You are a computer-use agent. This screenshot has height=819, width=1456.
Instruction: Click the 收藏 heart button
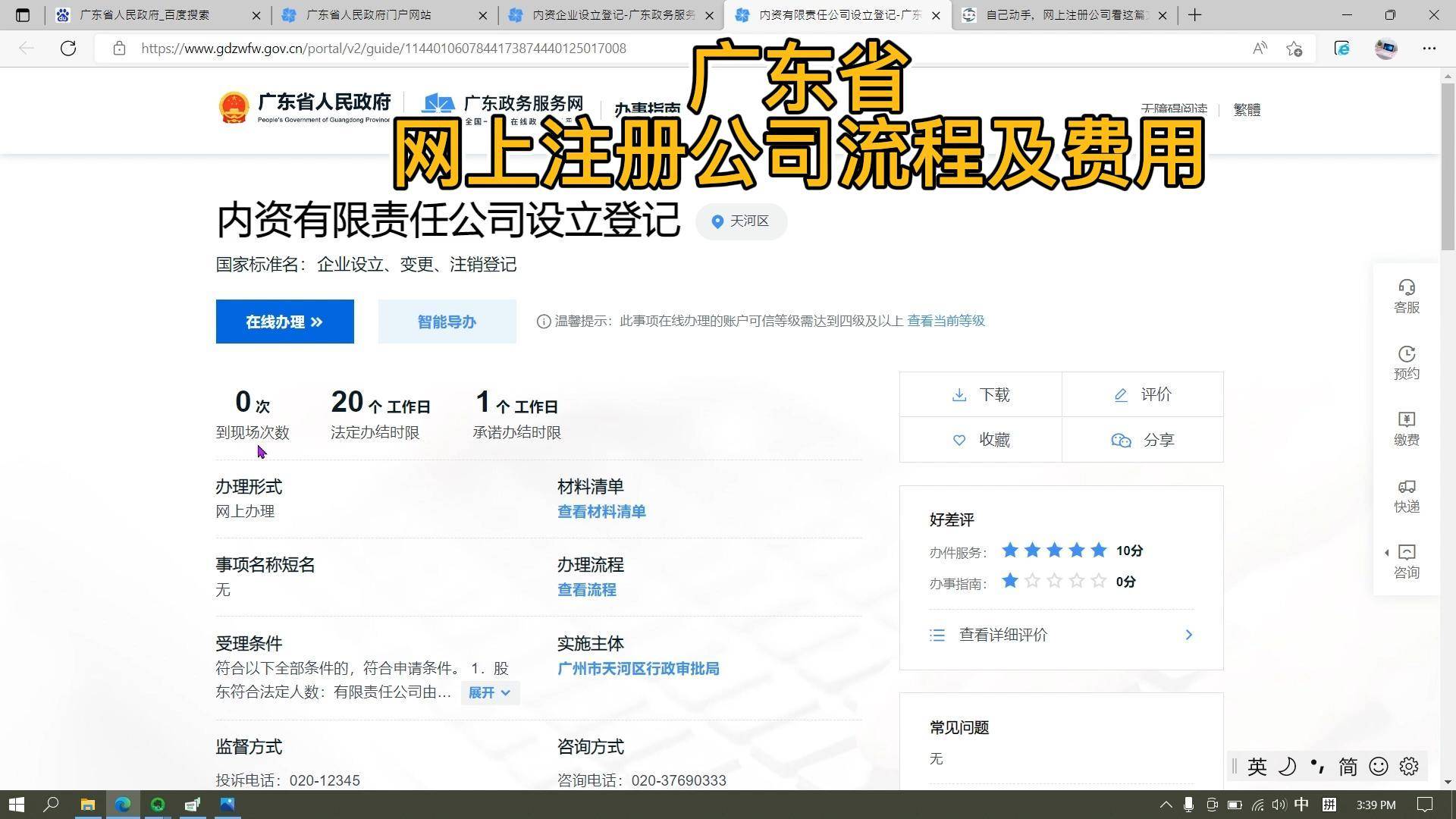click(981, 440)
